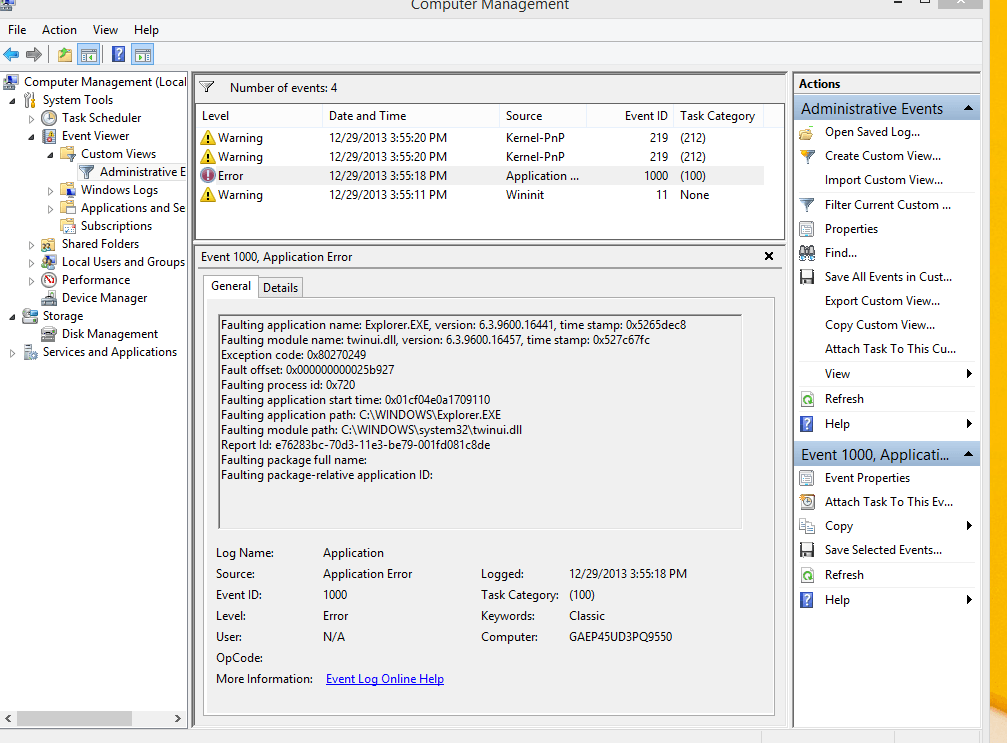Open the View submenu arrow in Actions
The height and width of the screenshot is (743, 1007).
click(x=969, y=374)
